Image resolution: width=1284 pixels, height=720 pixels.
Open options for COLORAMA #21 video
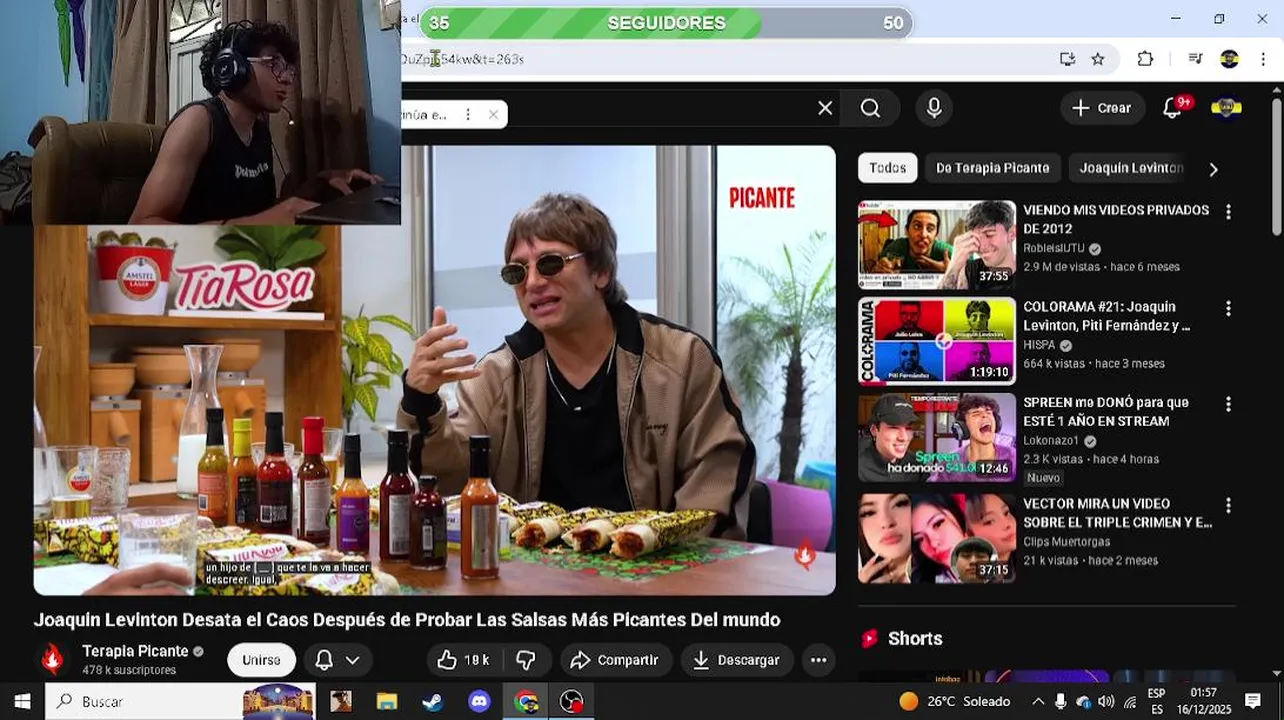(1228, 309)
